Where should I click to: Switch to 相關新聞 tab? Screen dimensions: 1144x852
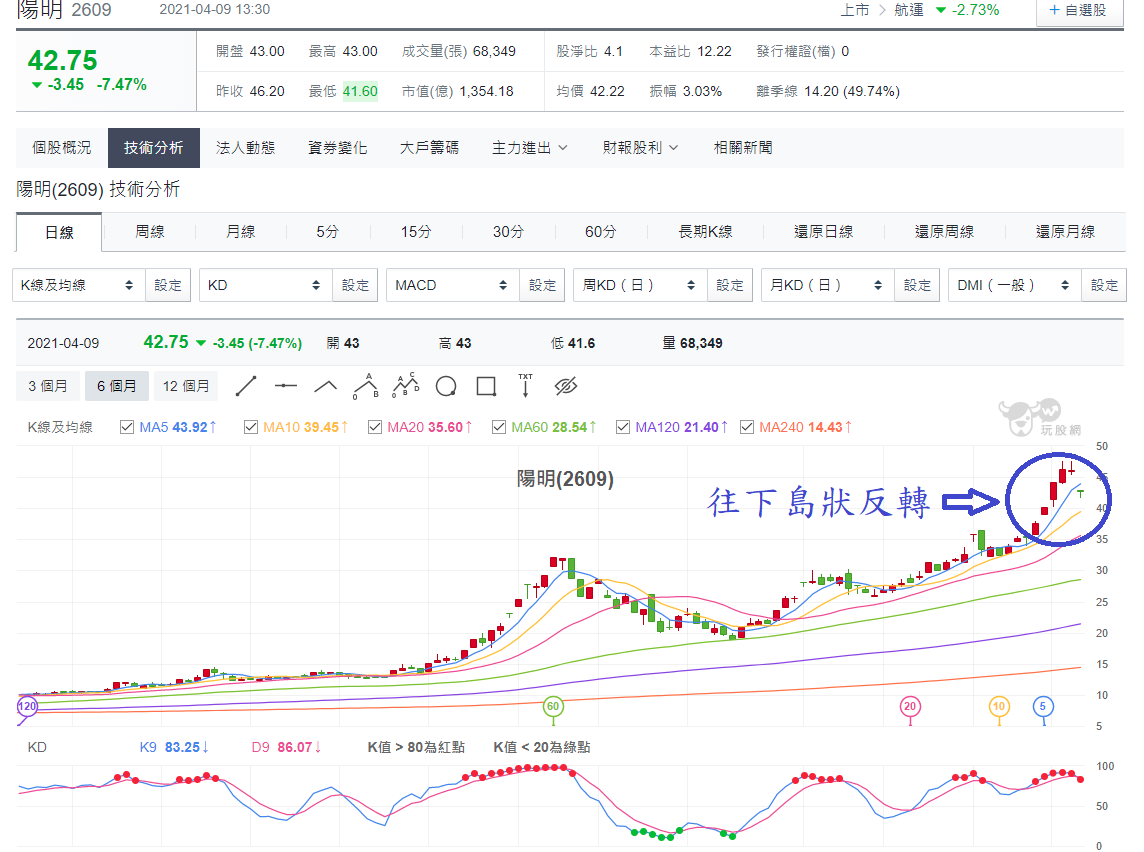(743, 148)
